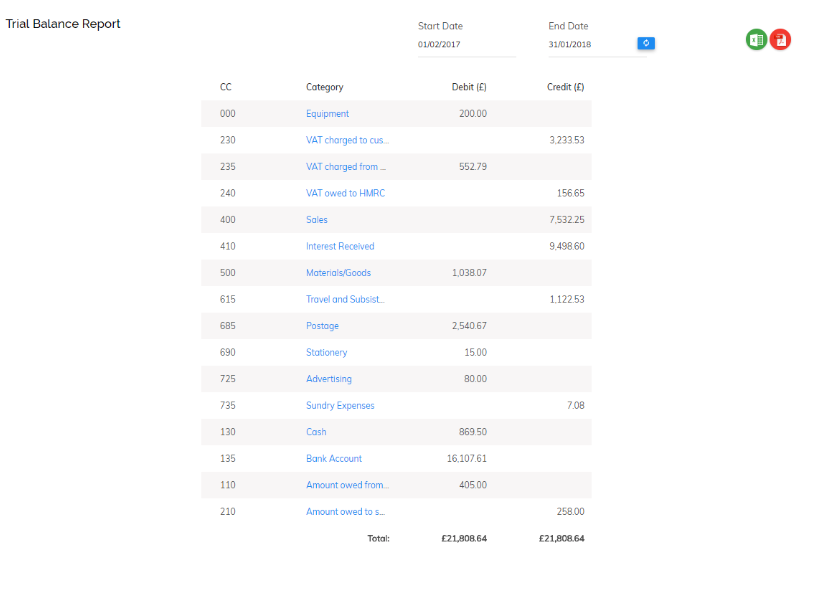Open the Materials/Goods link
813x593 pixels.
point(339,273)
